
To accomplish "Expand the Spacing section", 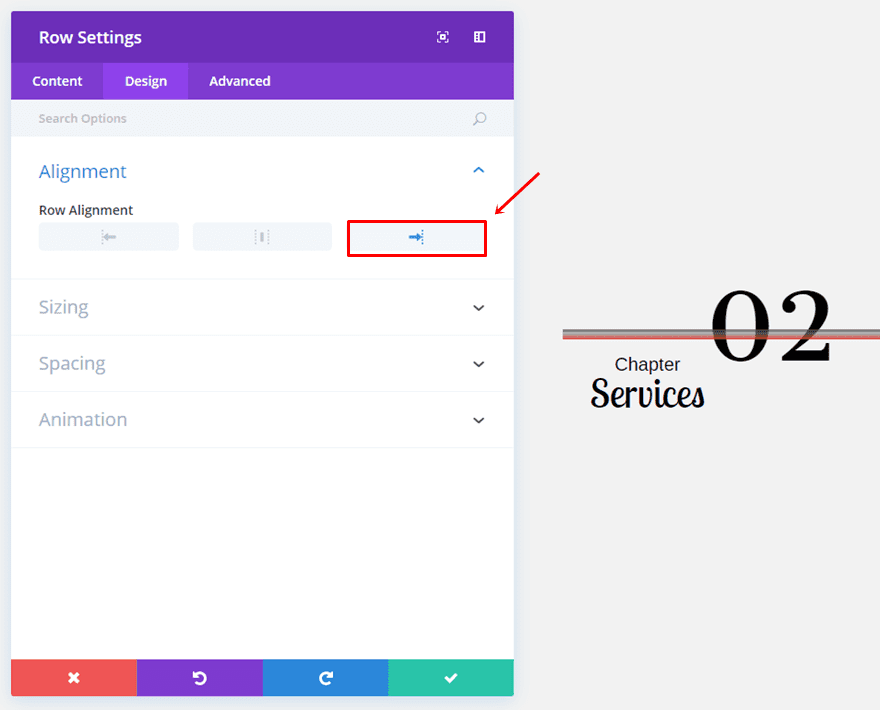I will point(478,364).
